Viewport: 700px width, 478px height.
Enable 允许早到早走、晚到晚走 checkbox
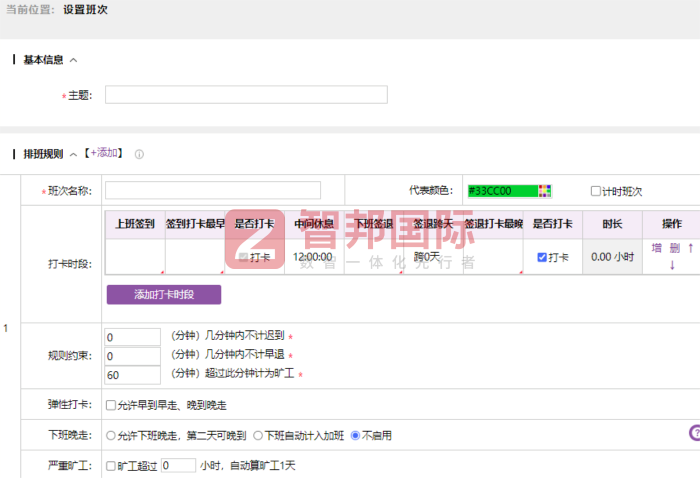(111, 405)
